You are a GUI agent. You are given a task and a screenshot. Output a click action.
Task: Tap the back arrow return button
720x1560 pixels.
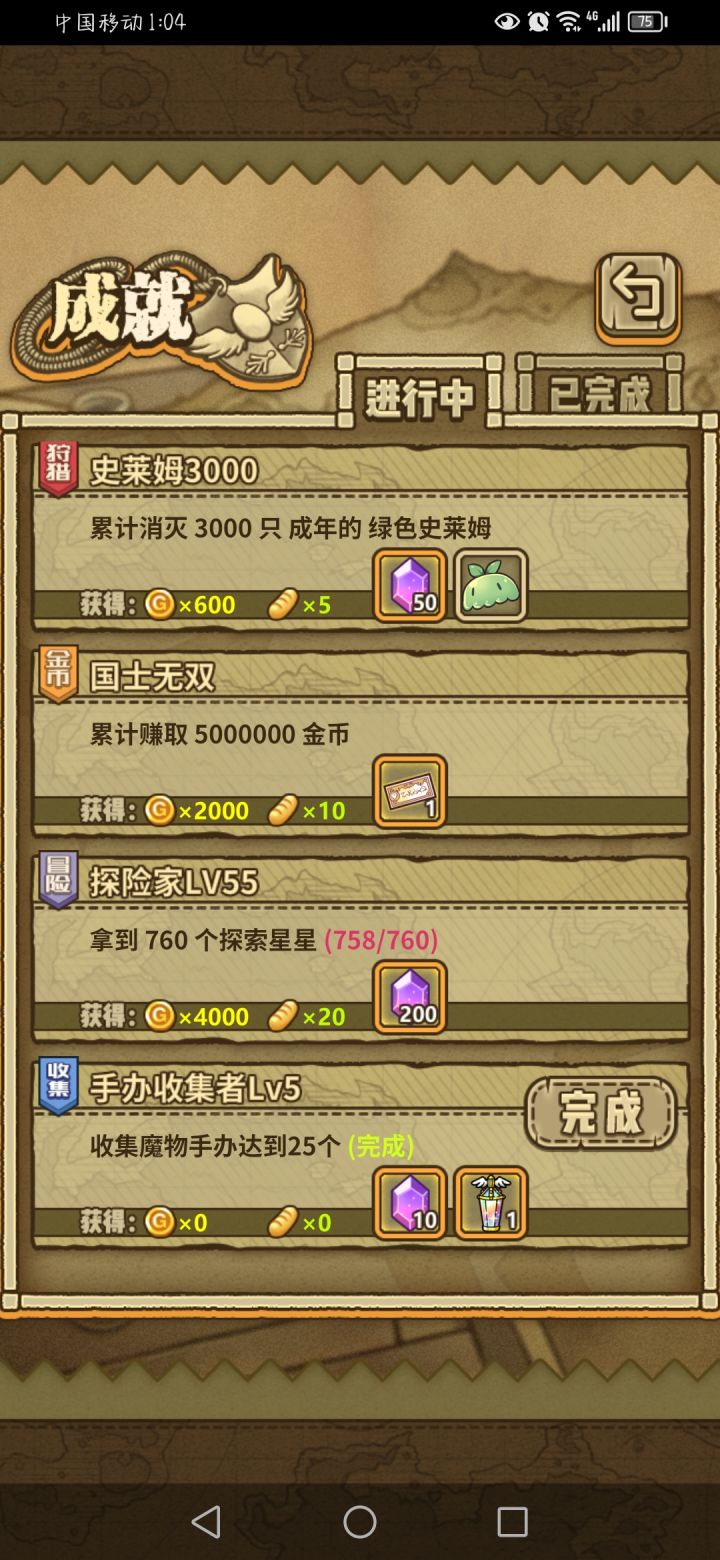point(638,297)
